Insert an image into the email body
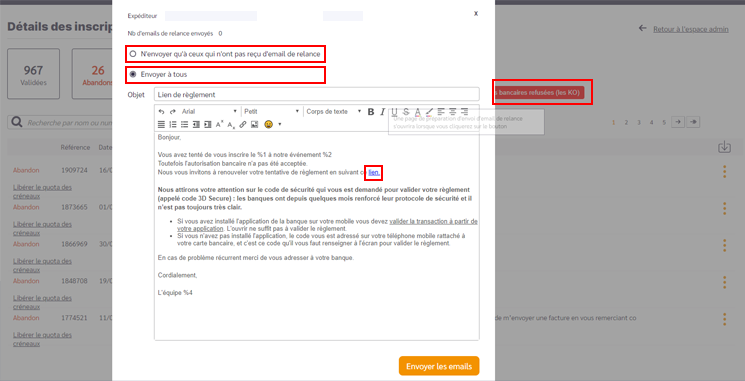The width and height of the screenshot is (745, 381). pos(254,124)
